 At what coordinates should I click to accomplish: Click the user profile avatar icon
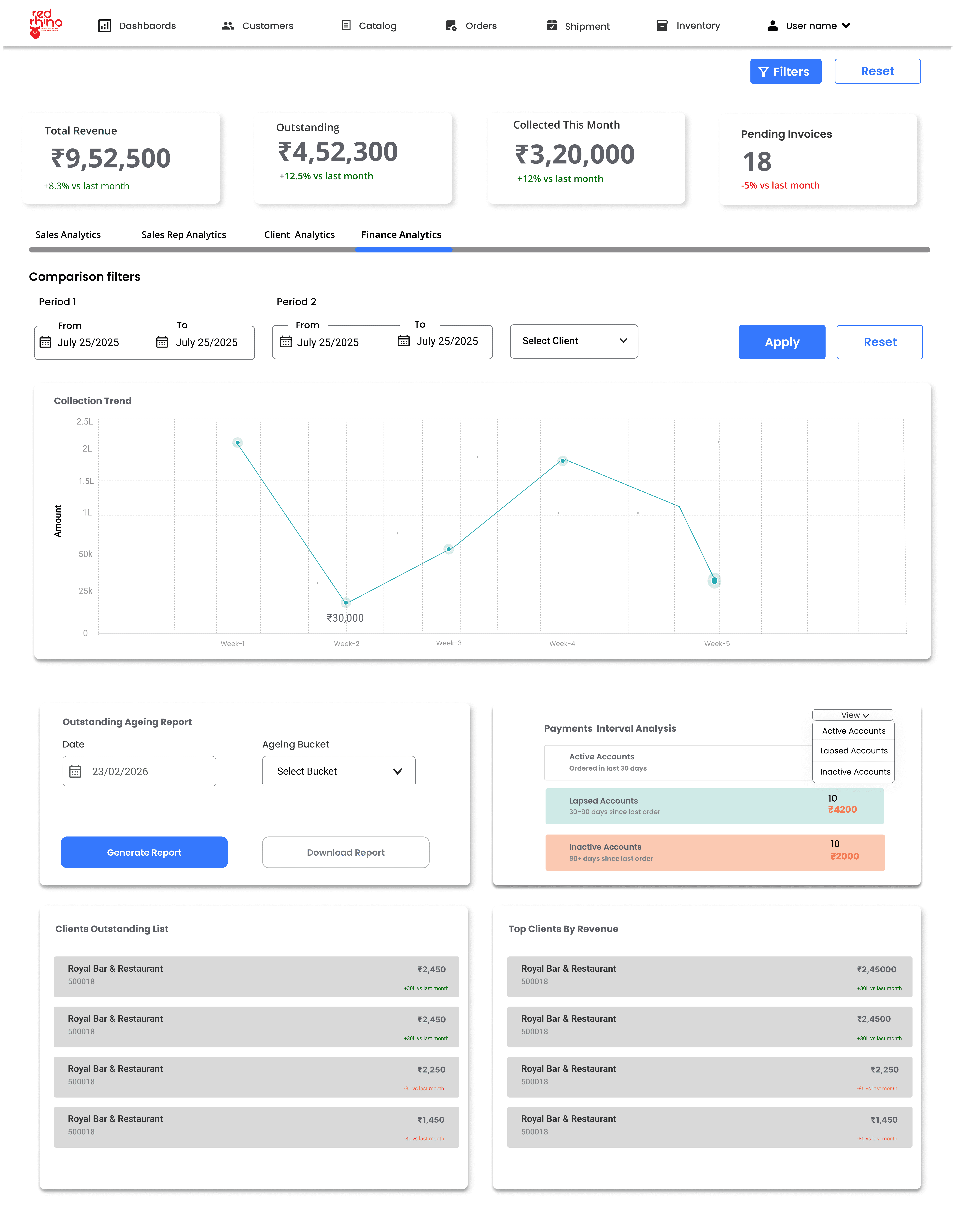pos(773,26)
